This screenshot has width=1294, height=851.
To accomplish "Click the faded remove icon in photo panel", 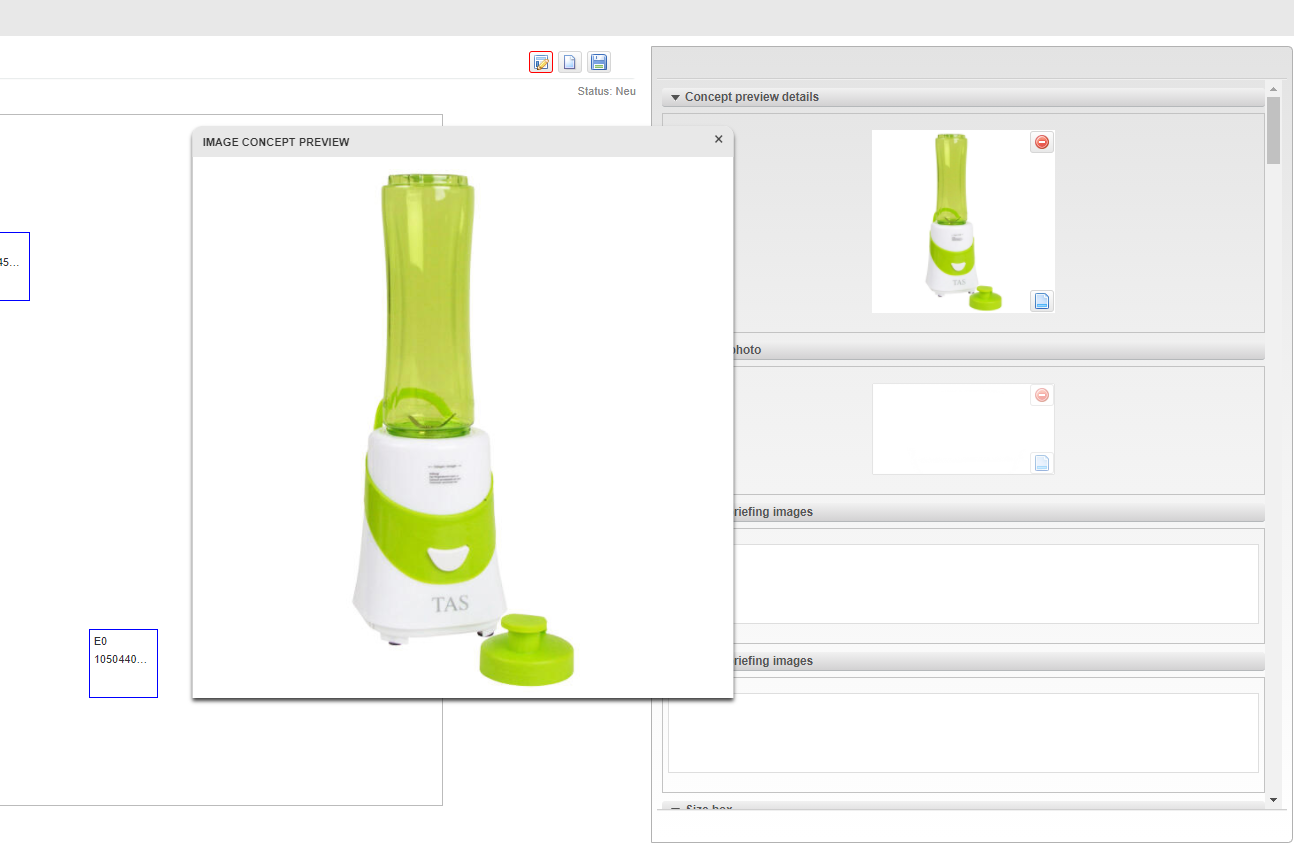I will pyautogui.click(x=1042, y=395).
